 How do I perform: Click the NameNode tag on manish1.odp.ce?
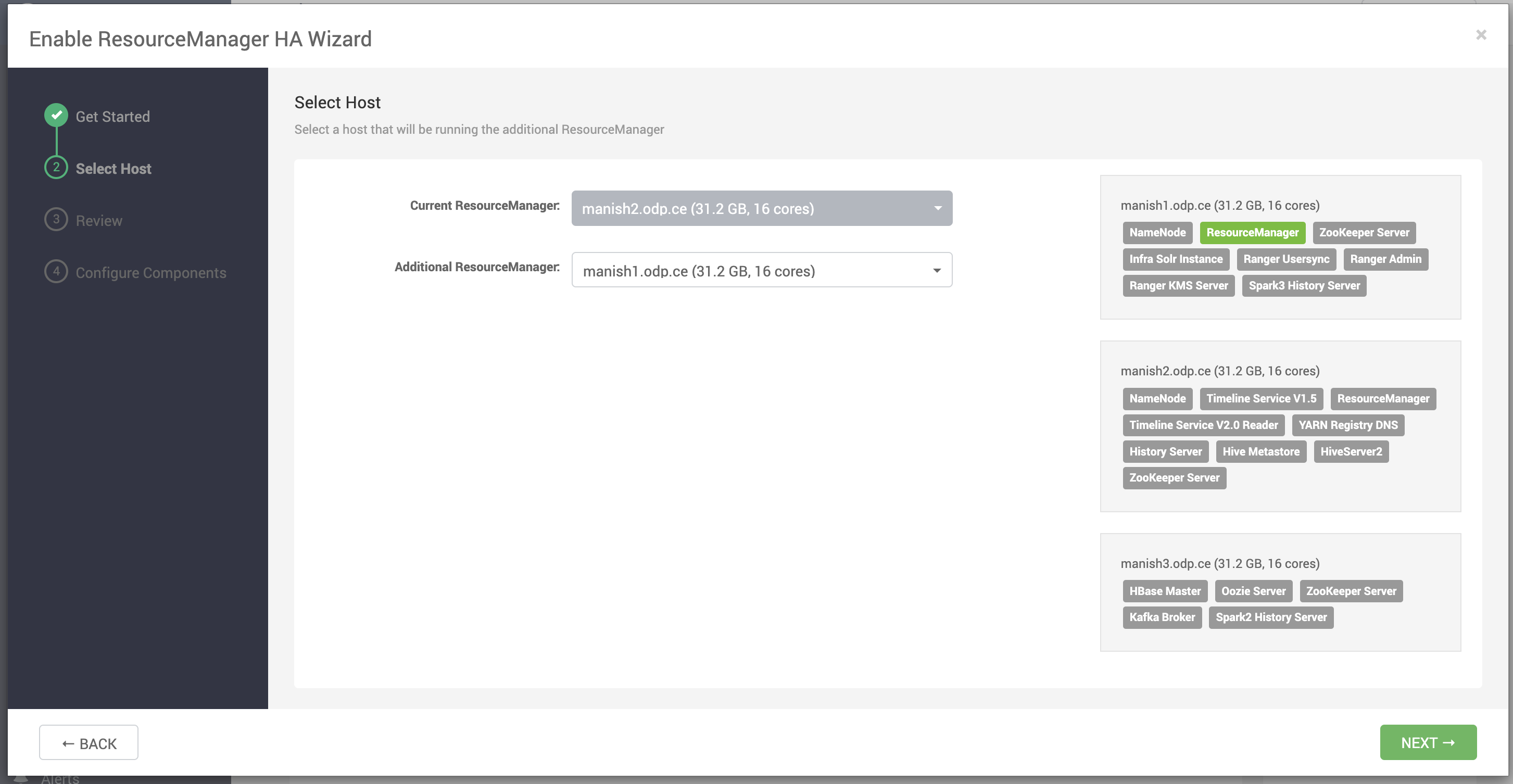click(1157, 233)
